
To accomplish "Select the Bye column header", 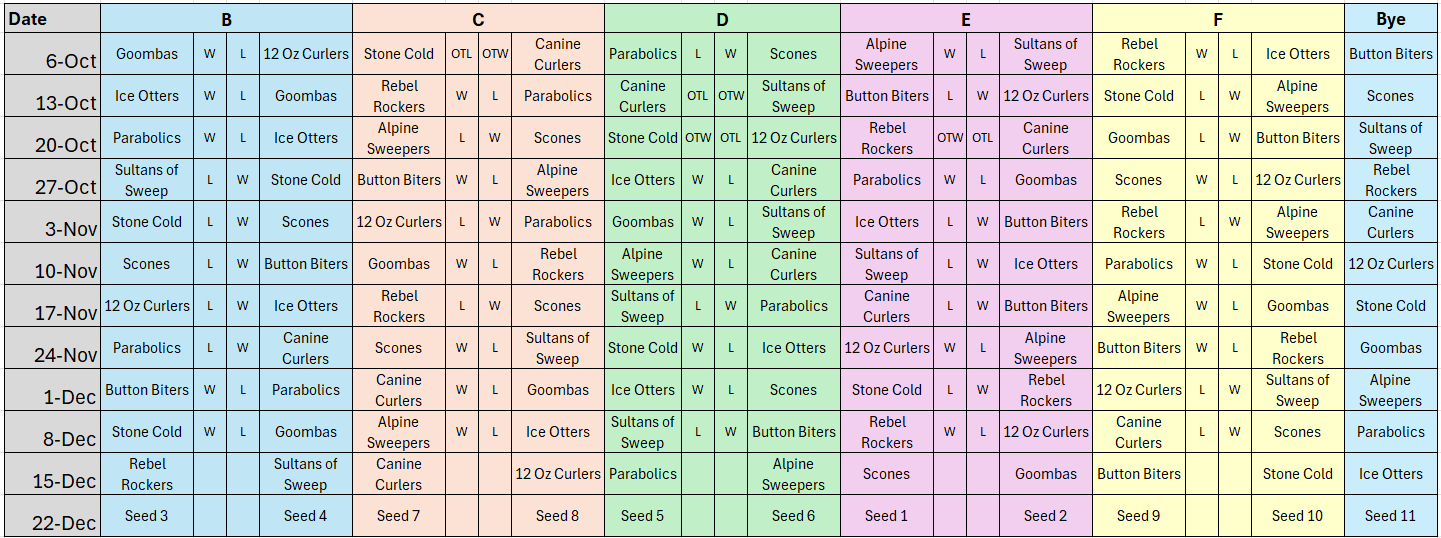I will pos(1391,18).
